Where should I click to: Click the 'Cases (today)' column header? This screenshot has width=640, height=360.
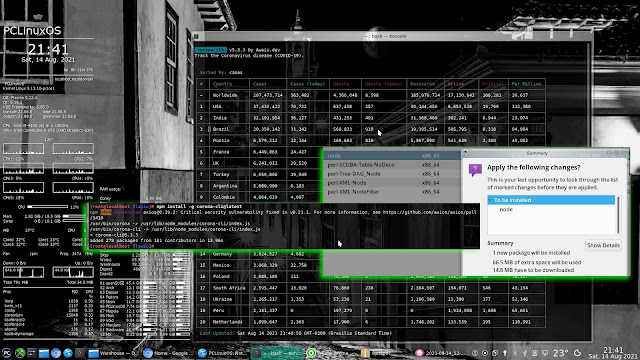pyautogui.click(x=308, y=84)
